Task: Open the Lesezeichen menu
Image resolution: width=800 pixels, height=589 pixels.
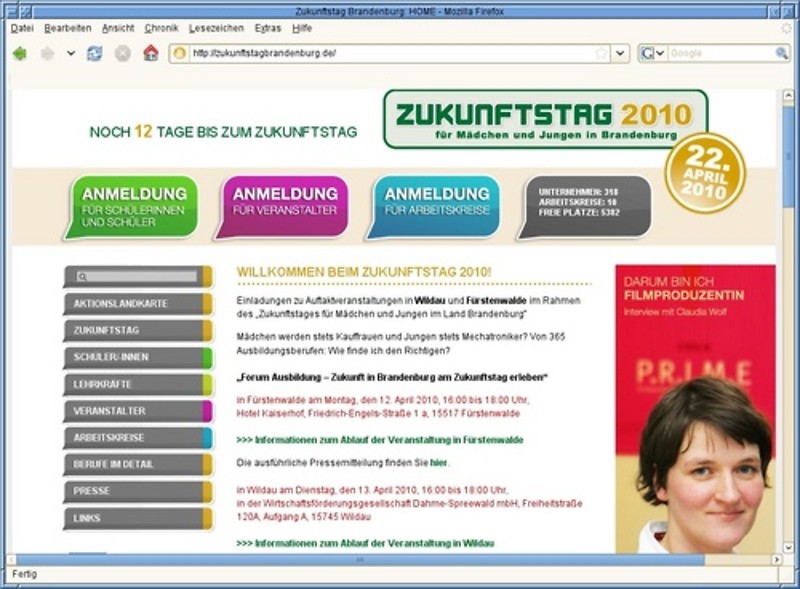Action: tap(216, 28)
